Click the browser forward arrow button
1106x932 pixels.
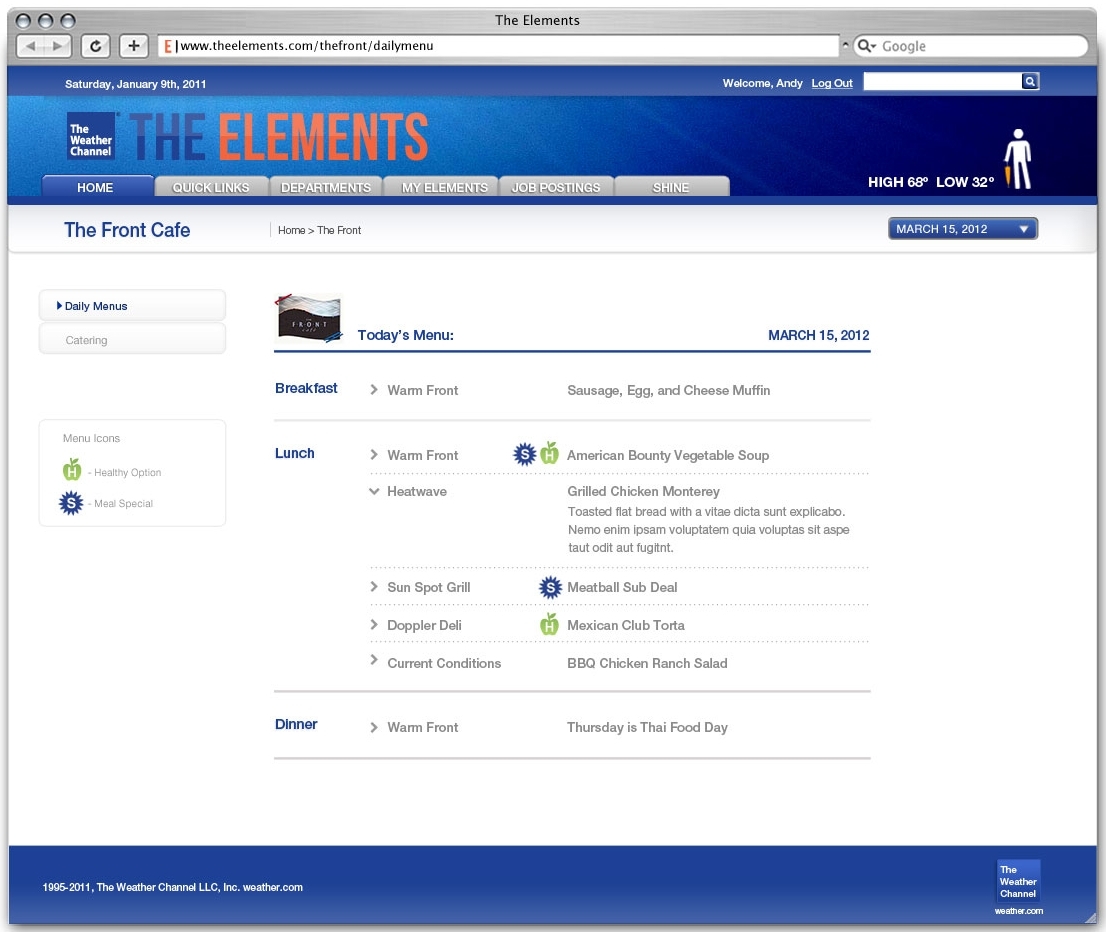pos(58,46)
